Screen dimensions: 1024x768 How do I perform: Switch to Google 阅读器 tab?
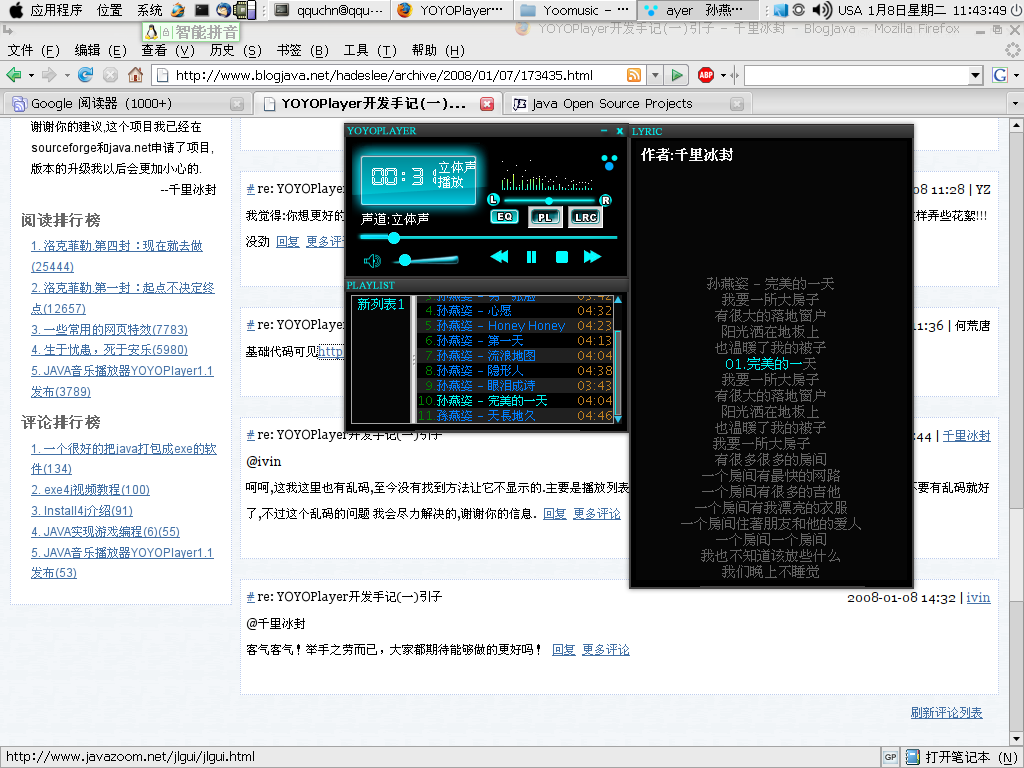(x=127, y=103)
